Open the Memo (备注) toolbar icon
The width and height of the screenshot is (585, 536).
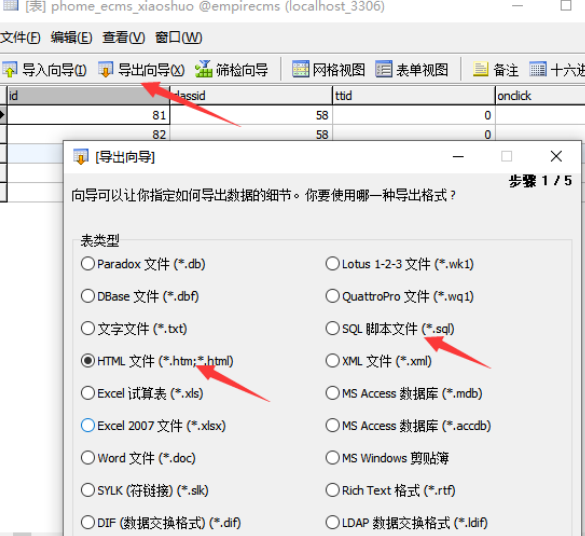481,69
